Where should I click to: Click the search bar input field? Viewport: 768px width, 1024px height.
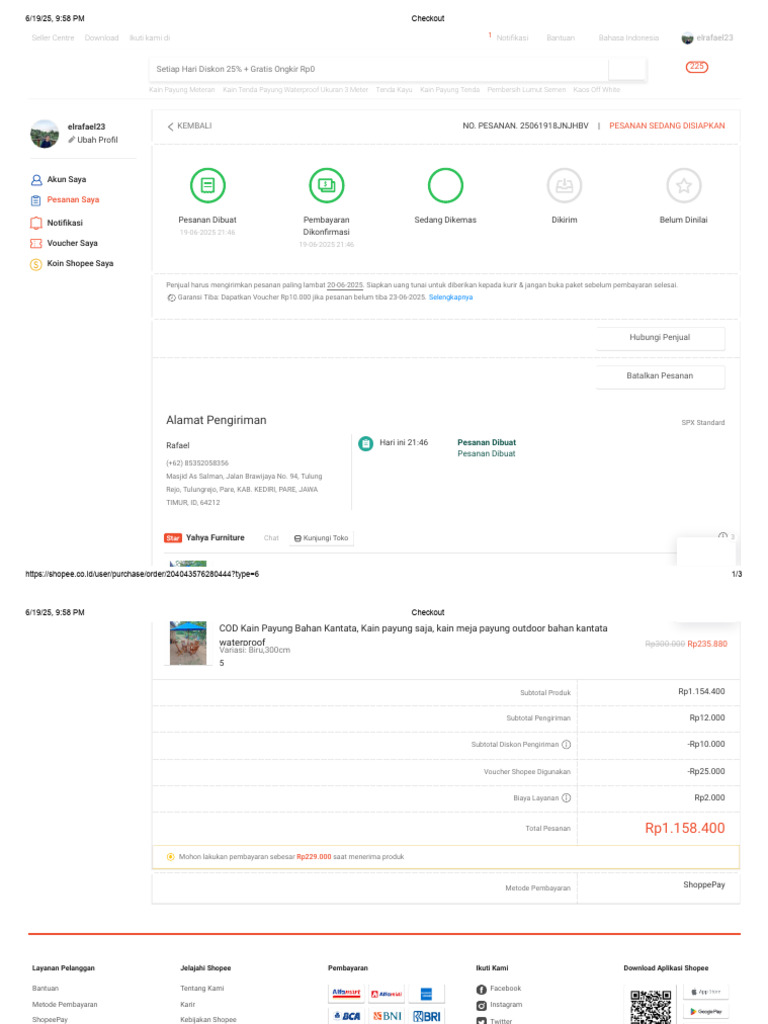tap(379, 69)
